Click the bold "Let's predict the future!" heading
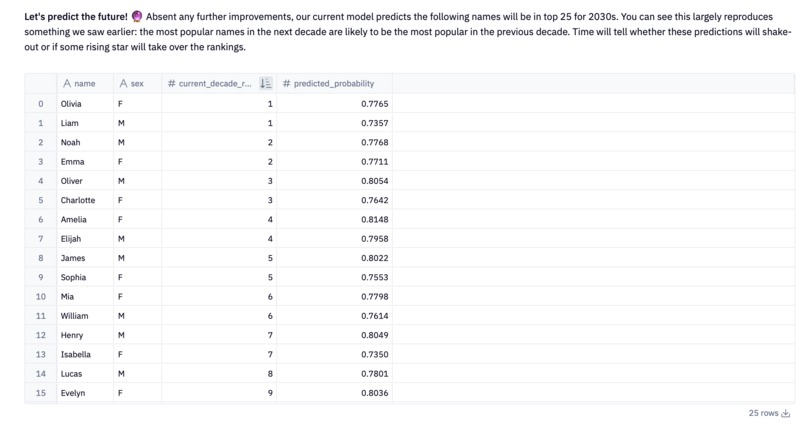The width and height of the screenshot is (806, 431). pyautogui.click(x=76, y=16)
